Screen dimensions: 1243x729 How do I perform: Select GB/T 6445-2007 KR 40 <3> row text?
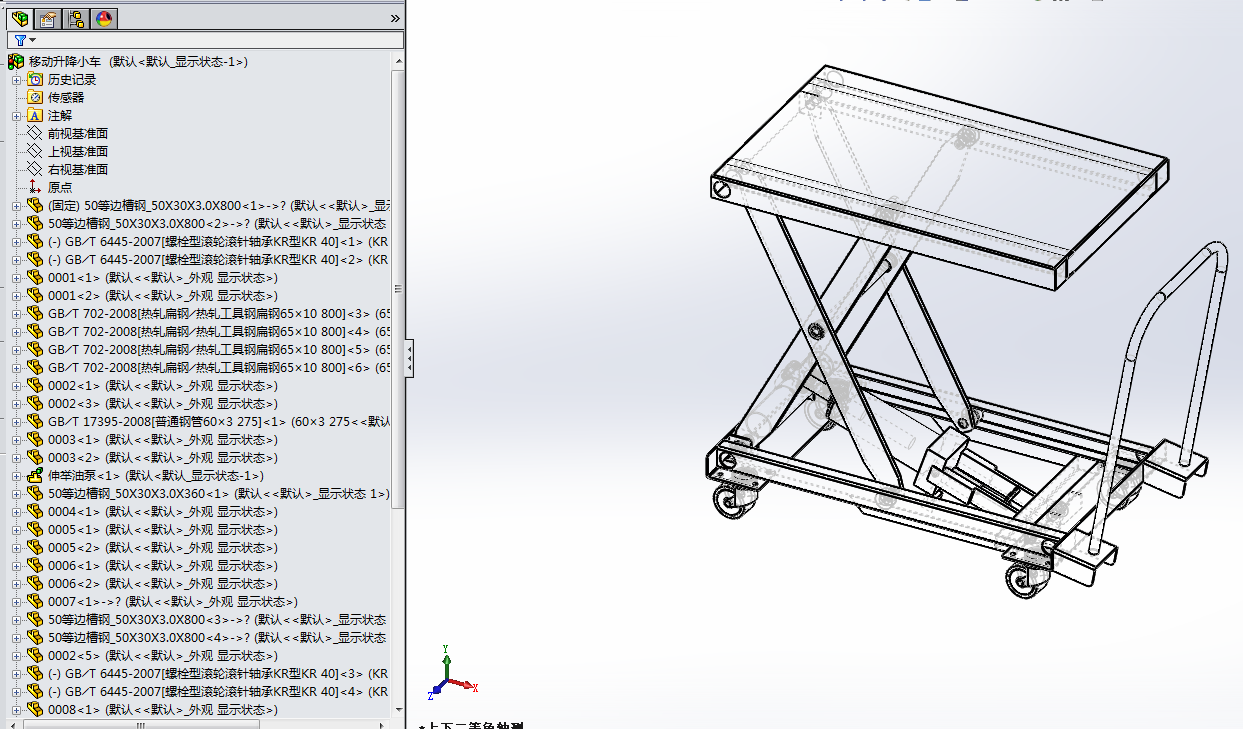pyautogui.click(x=218, y=674)
